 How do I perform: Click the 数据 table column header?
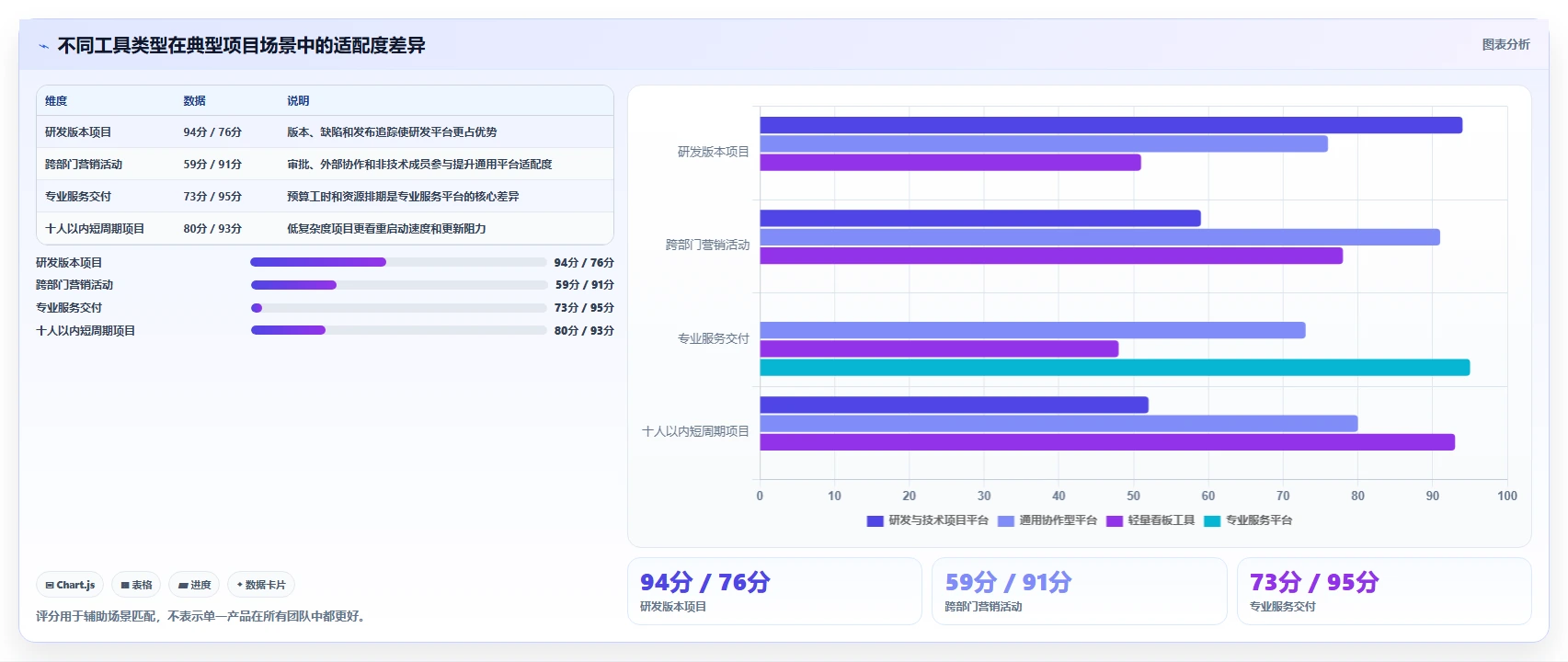[x=194, y=101]
